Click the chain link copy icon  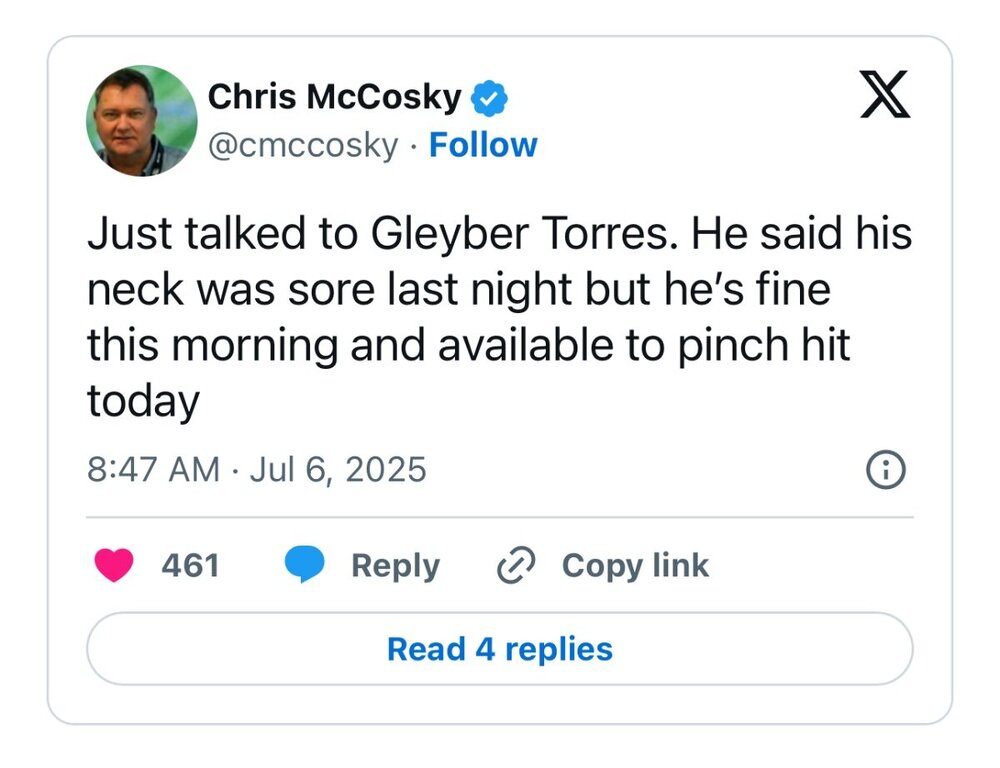point(516,566)
